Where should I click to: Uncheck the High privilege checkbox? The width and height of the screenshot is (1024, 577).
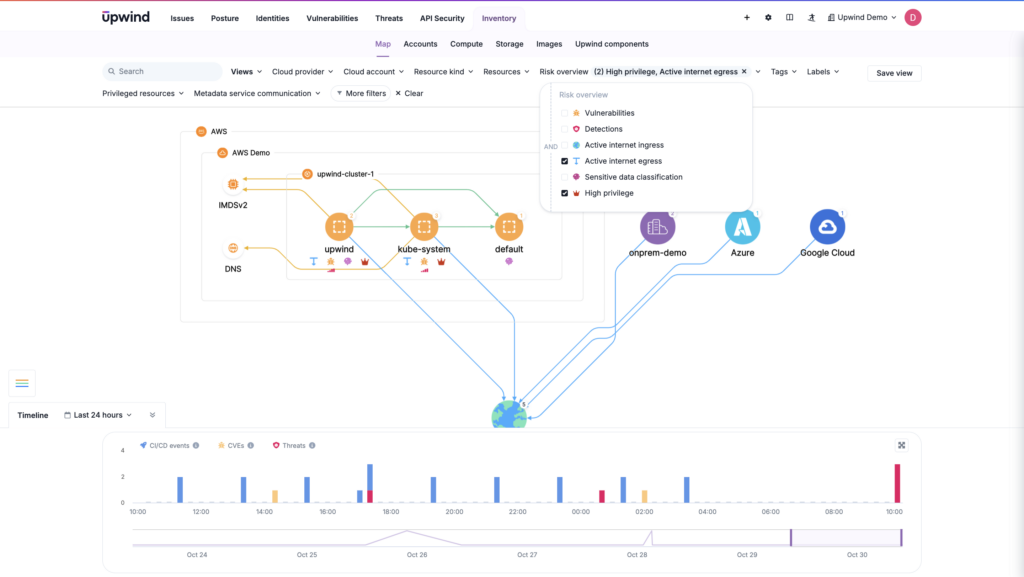pos(565,193)
